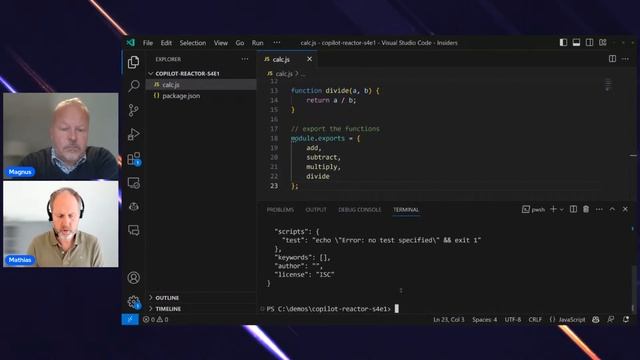Open editor More Actions ellipsis

pos(625,59)
